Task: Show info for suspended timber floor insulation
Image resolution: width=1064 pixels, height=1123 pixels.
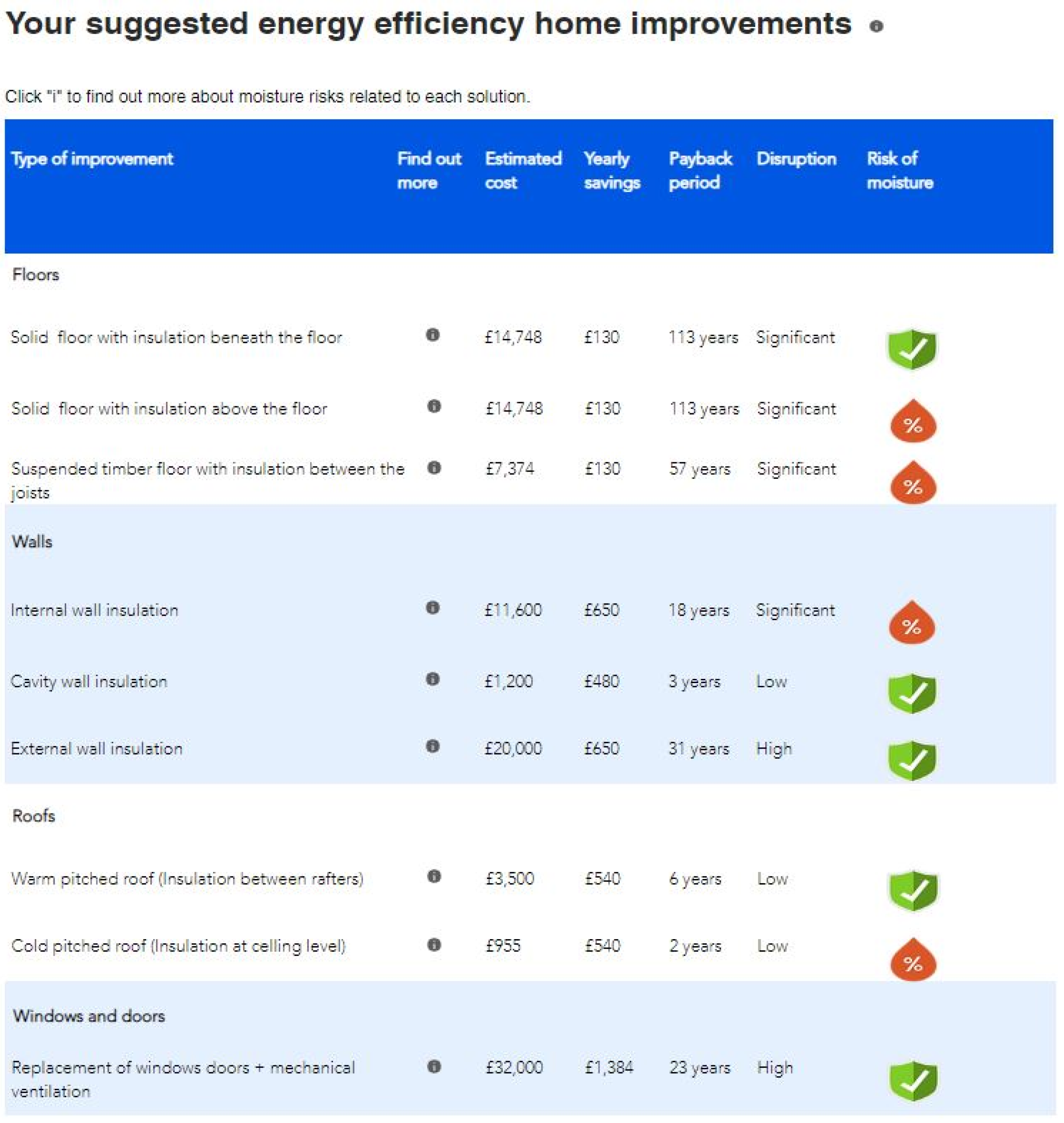Action: (x=434, y=468)
